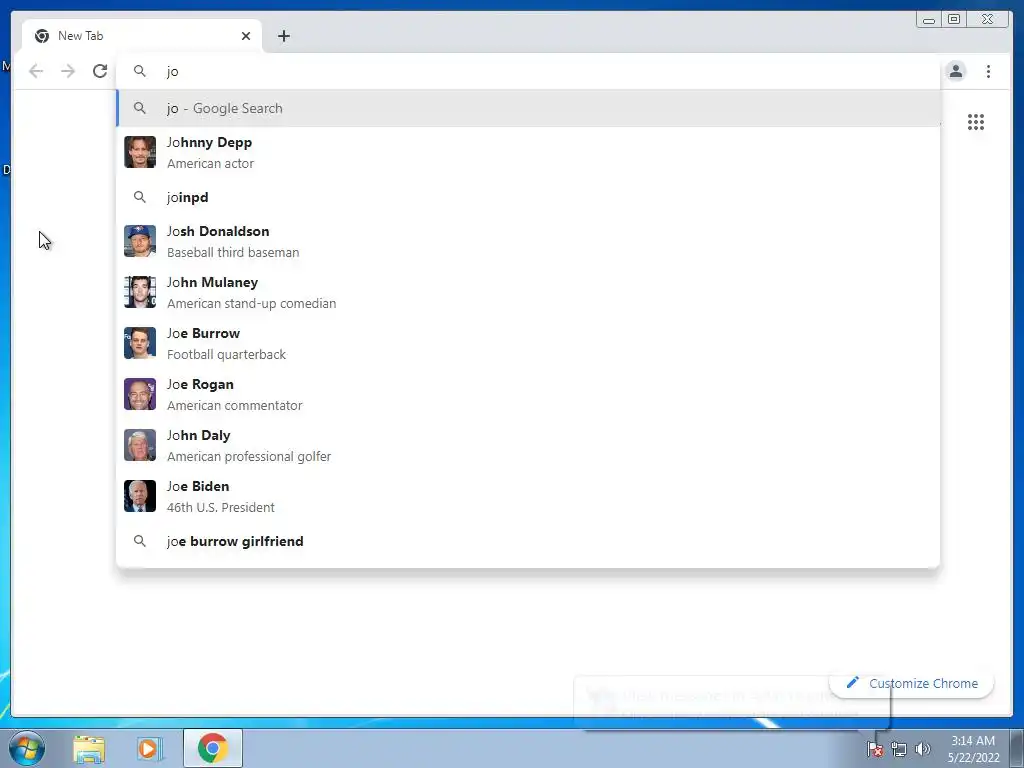Click search icon beside joe burrow girlfriend
The width and height of the screenshot is (1024, 768).
tap(140, 541)
